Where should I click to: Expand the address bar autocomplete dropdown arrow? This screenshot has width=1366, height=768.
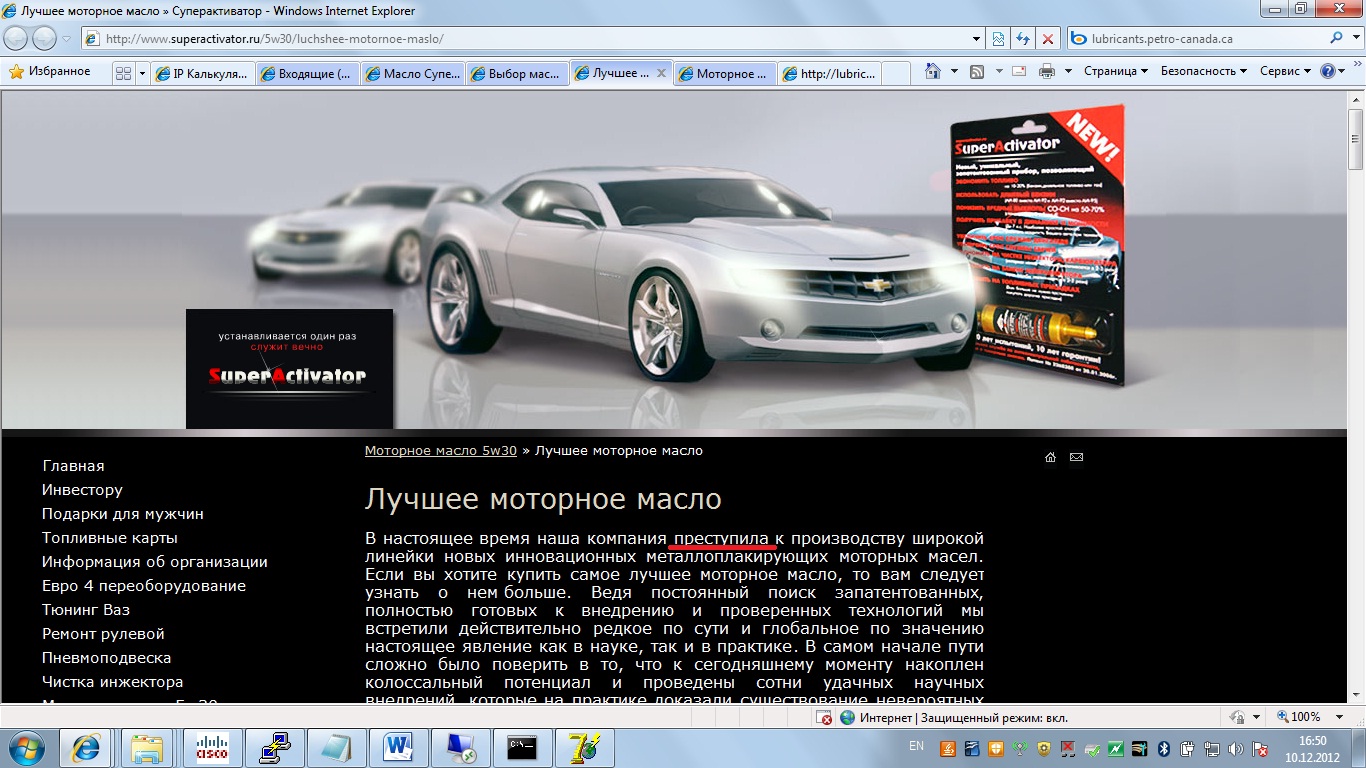tap(977, 39)
